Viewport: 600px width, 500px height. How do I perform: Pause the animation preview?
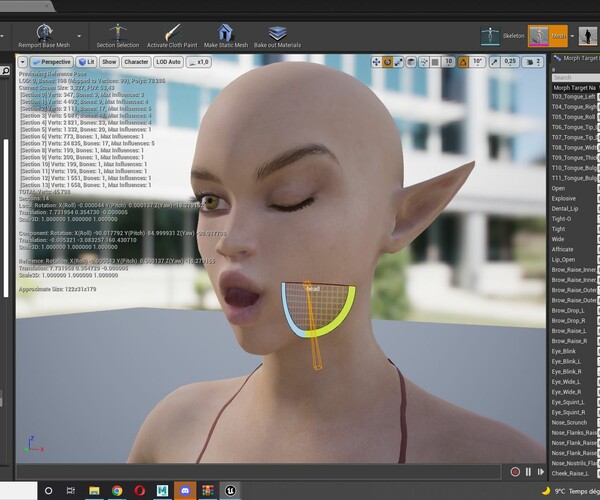[528, 472]
